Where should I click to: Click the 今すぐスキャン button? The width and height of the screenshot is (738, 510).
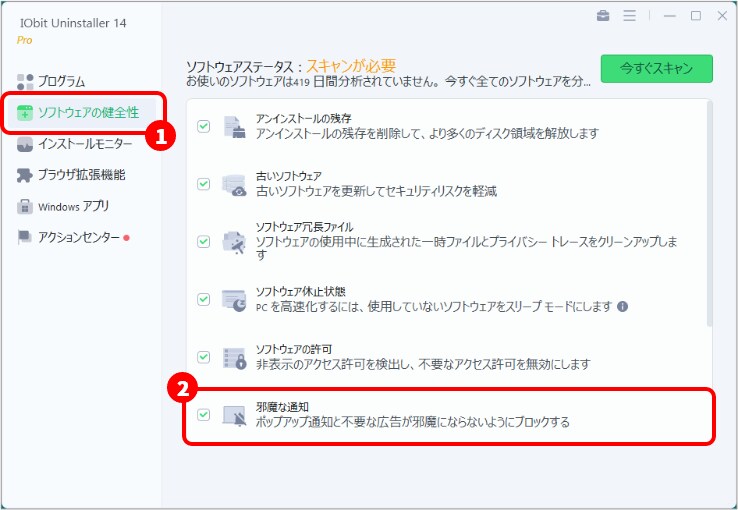[657, 69]
